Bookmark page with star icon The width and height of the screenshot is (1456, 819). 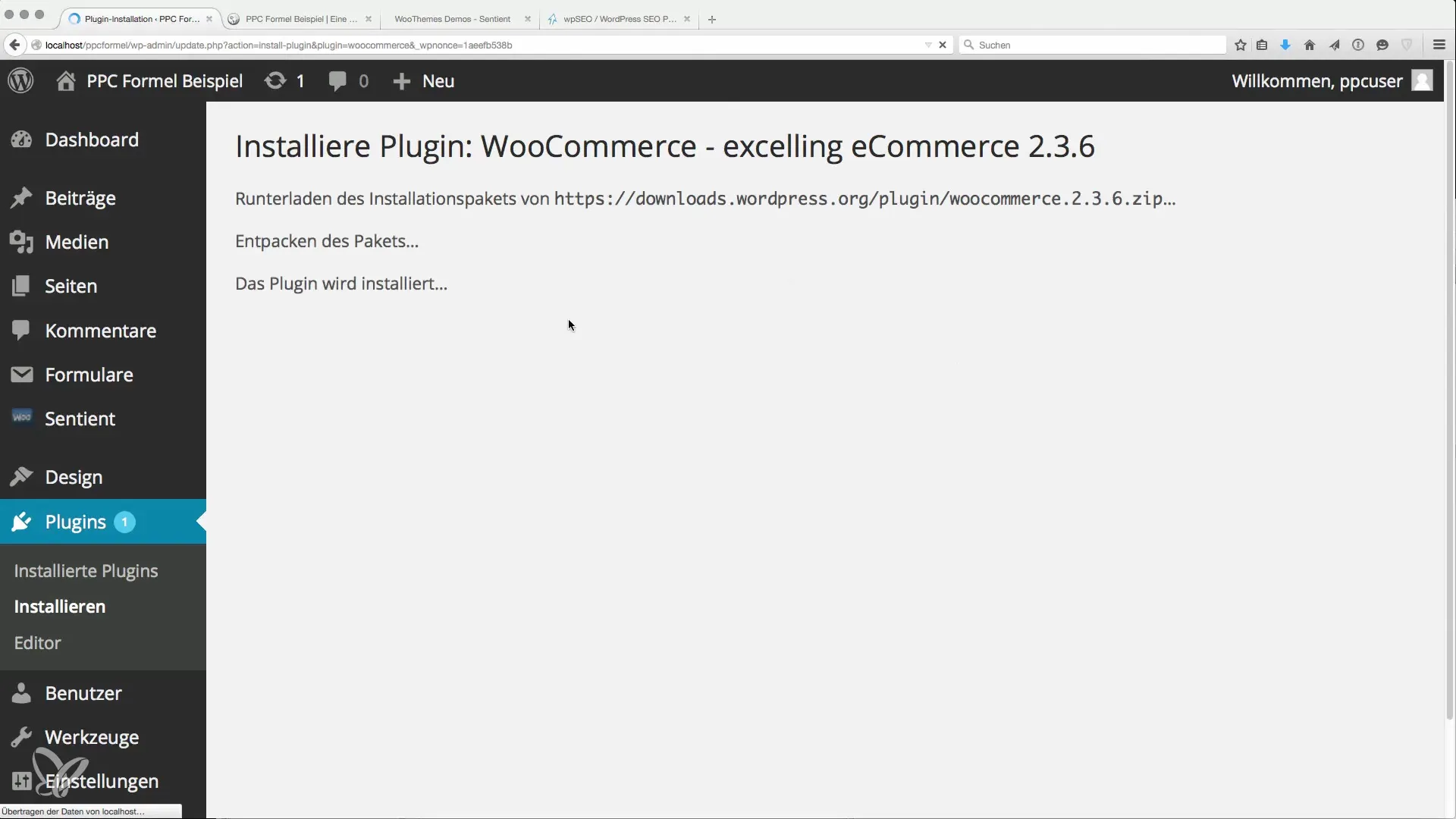[1241, 45]
